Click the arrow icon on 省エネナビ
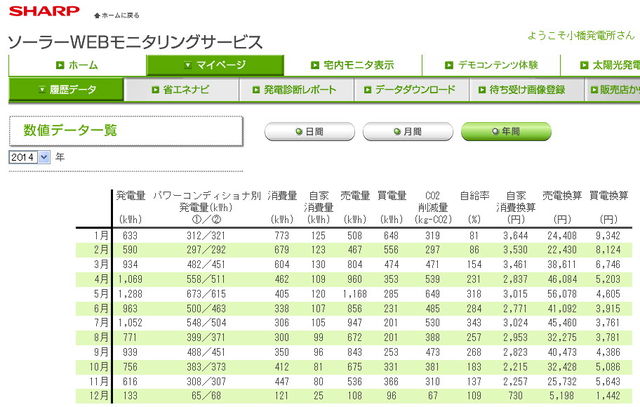 point(155,90)
